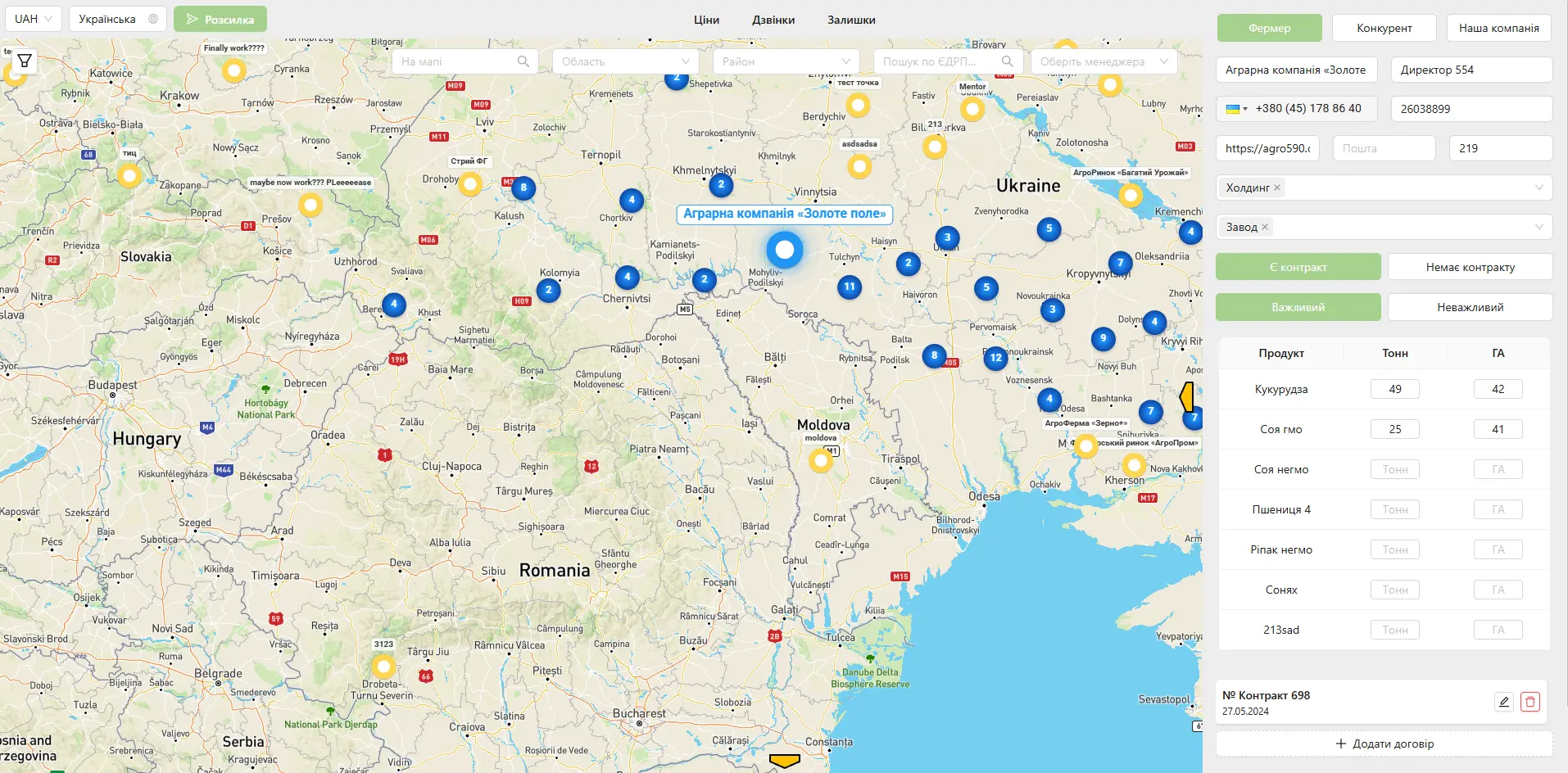Click the yellow marker labeled Mentor
This screenshot has width=1568, height=773.
click(x=972, y=109)
